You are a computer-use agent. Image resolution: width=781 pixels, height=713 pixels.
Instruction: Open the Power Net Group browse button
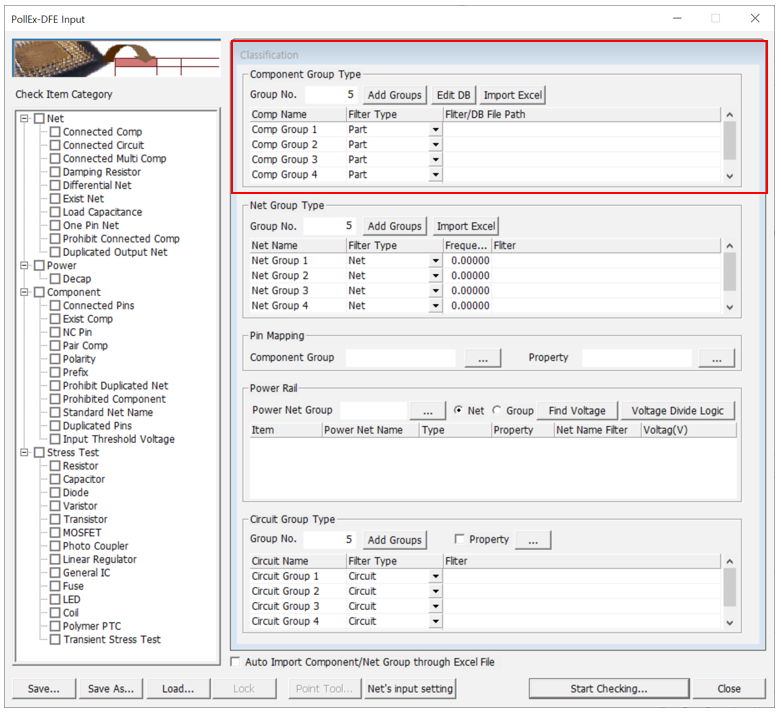point(427,411)
